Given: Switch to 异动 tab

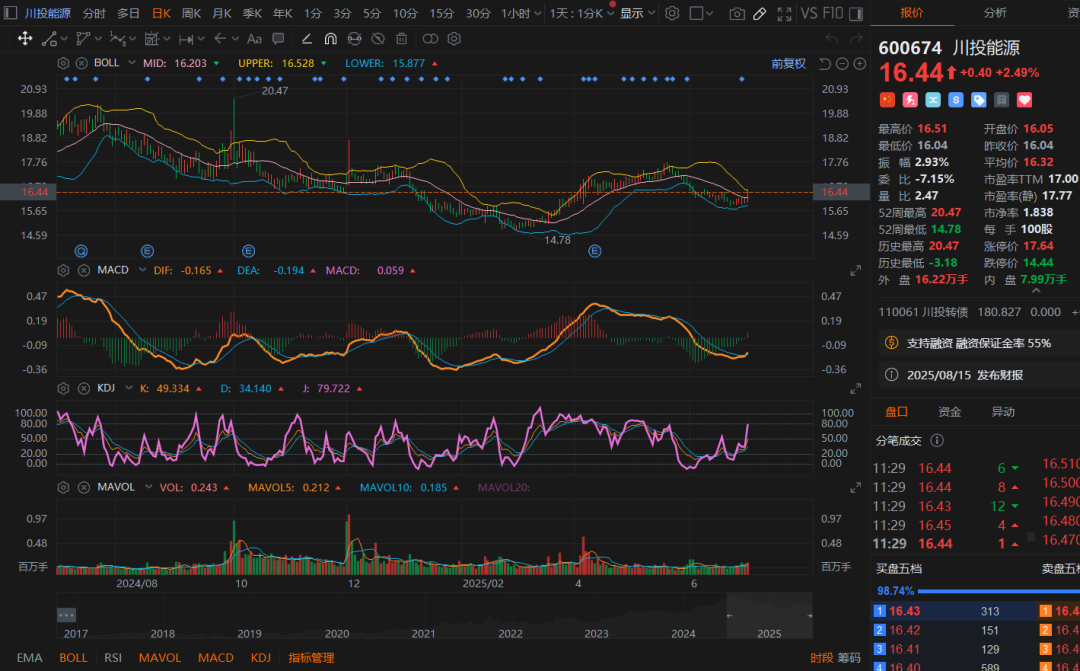Looking at the screenshot, I should [x=1003, y=412].
